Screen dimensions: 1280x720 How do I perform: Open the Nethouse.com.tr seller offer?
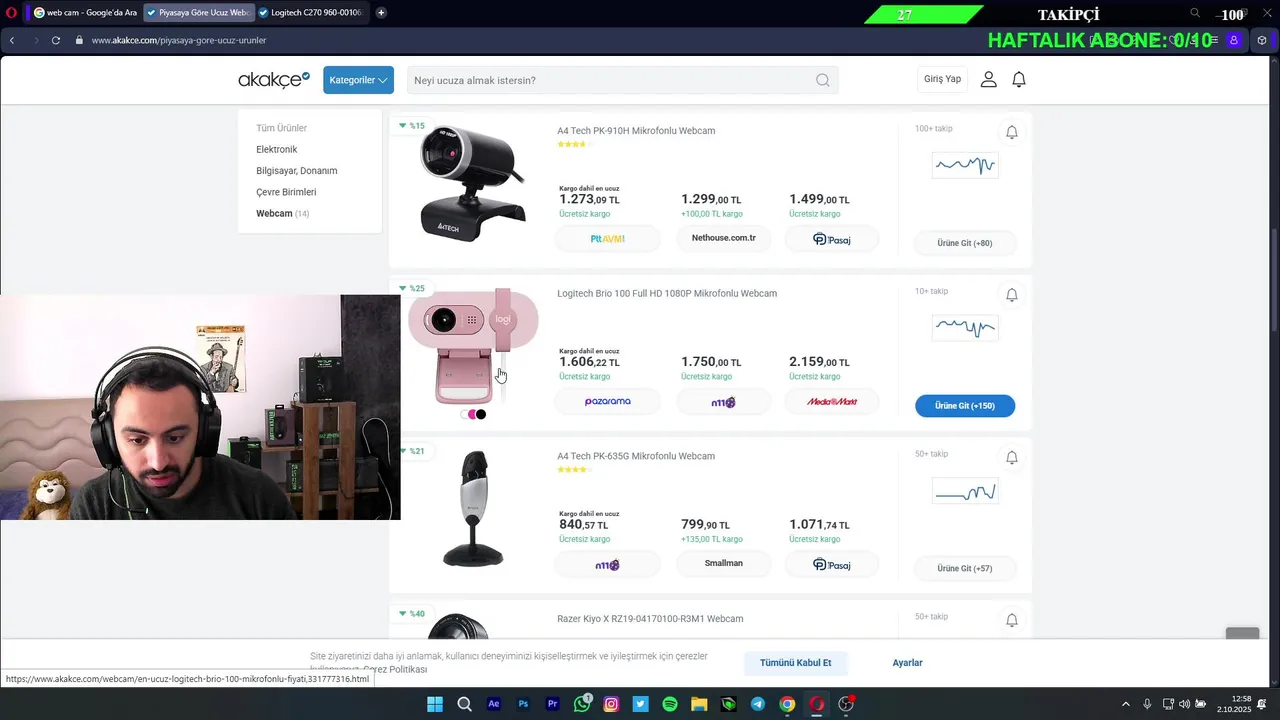pyautogui.click(x=723, y=238)
